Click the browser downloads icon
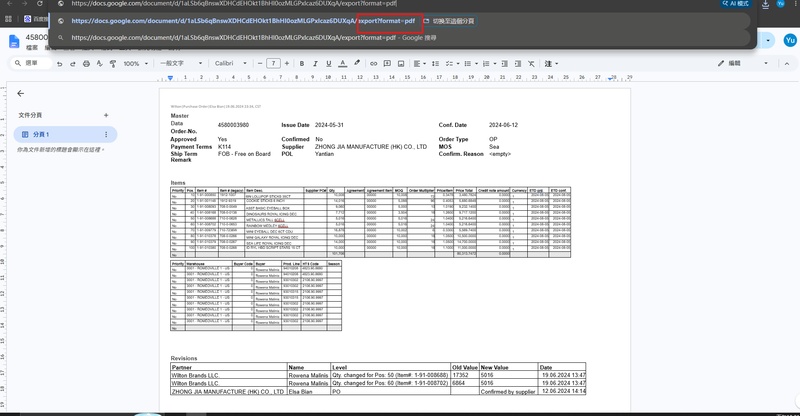800x416 pixels. tap(765, 4)
